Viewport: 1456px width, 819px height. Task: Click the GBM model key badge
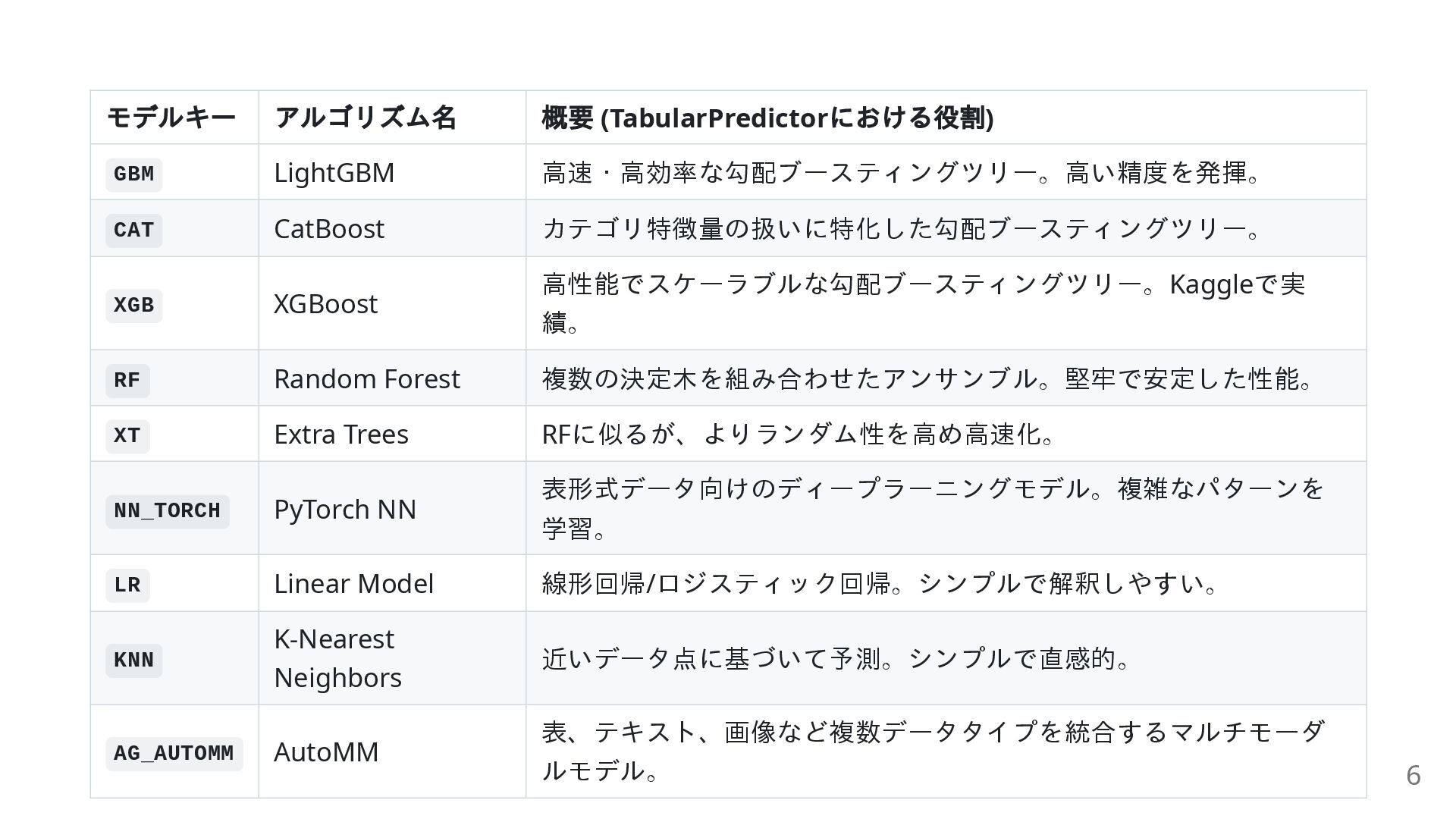[x=133, y=174]
